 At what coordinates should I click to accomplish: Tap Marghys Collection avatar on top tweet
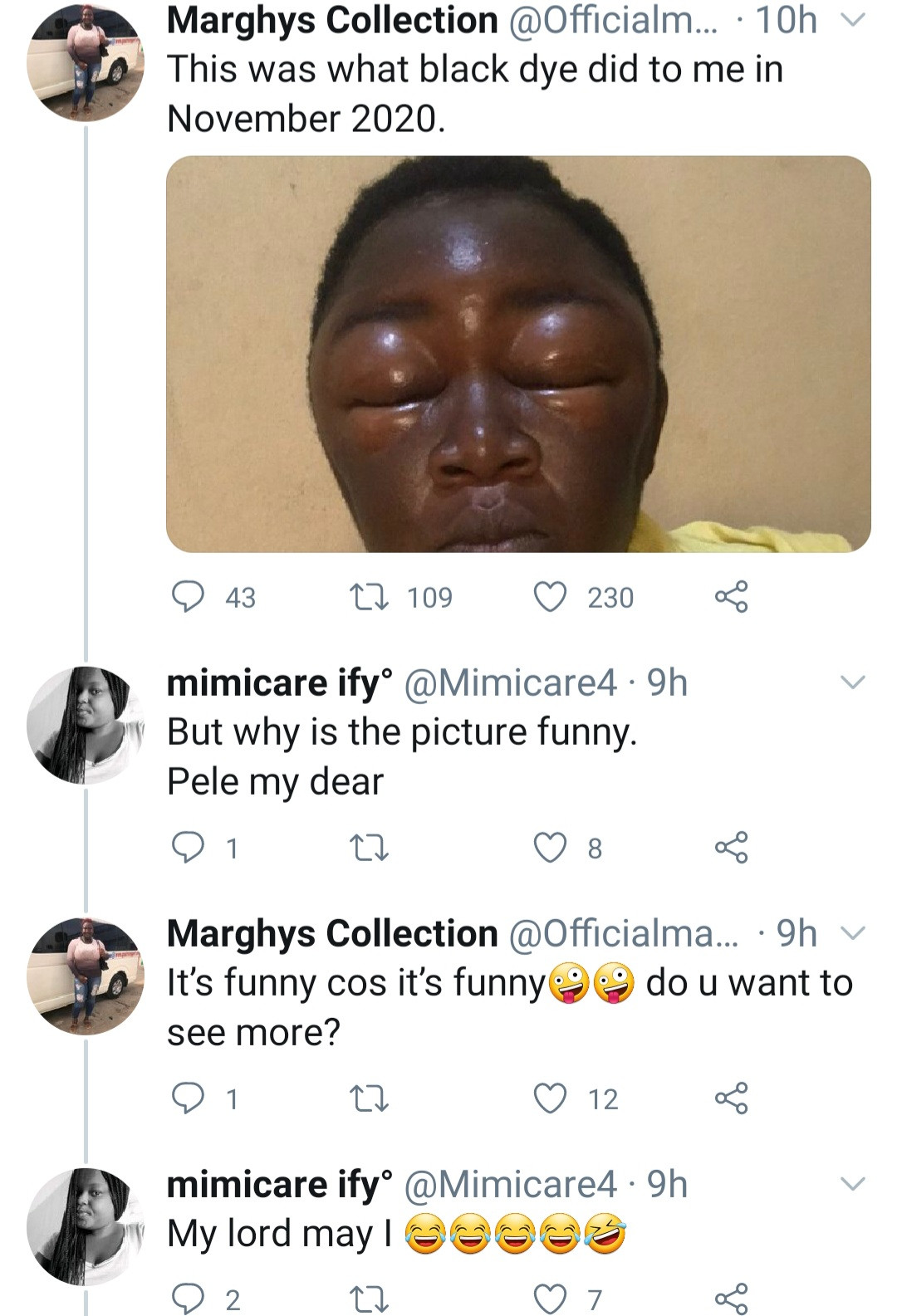(x=86, y=63)
